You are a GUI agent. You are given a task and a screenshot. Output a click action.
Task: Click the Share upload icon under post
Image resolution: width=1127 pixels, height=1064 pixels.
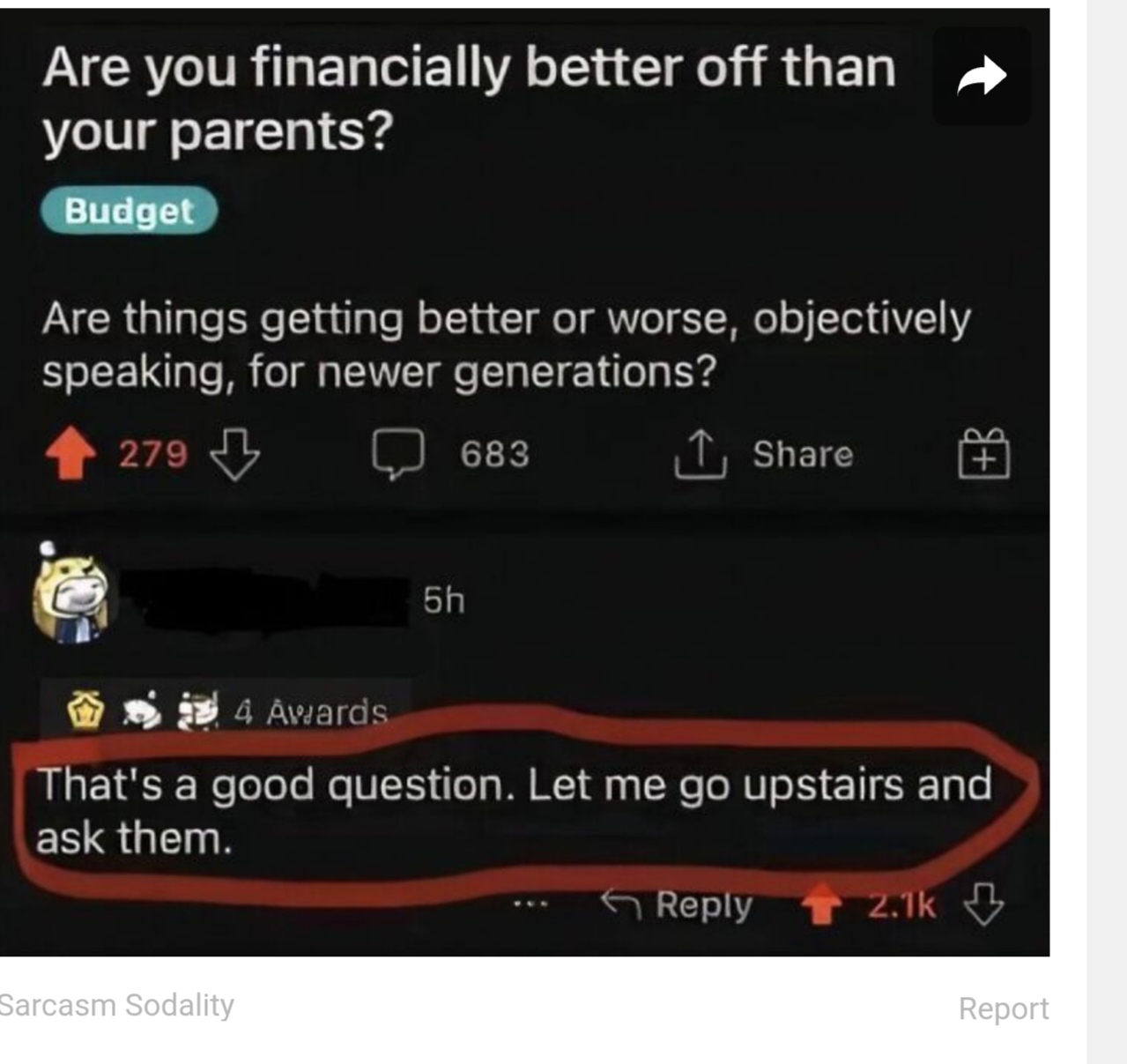click(x=701, y=454)
